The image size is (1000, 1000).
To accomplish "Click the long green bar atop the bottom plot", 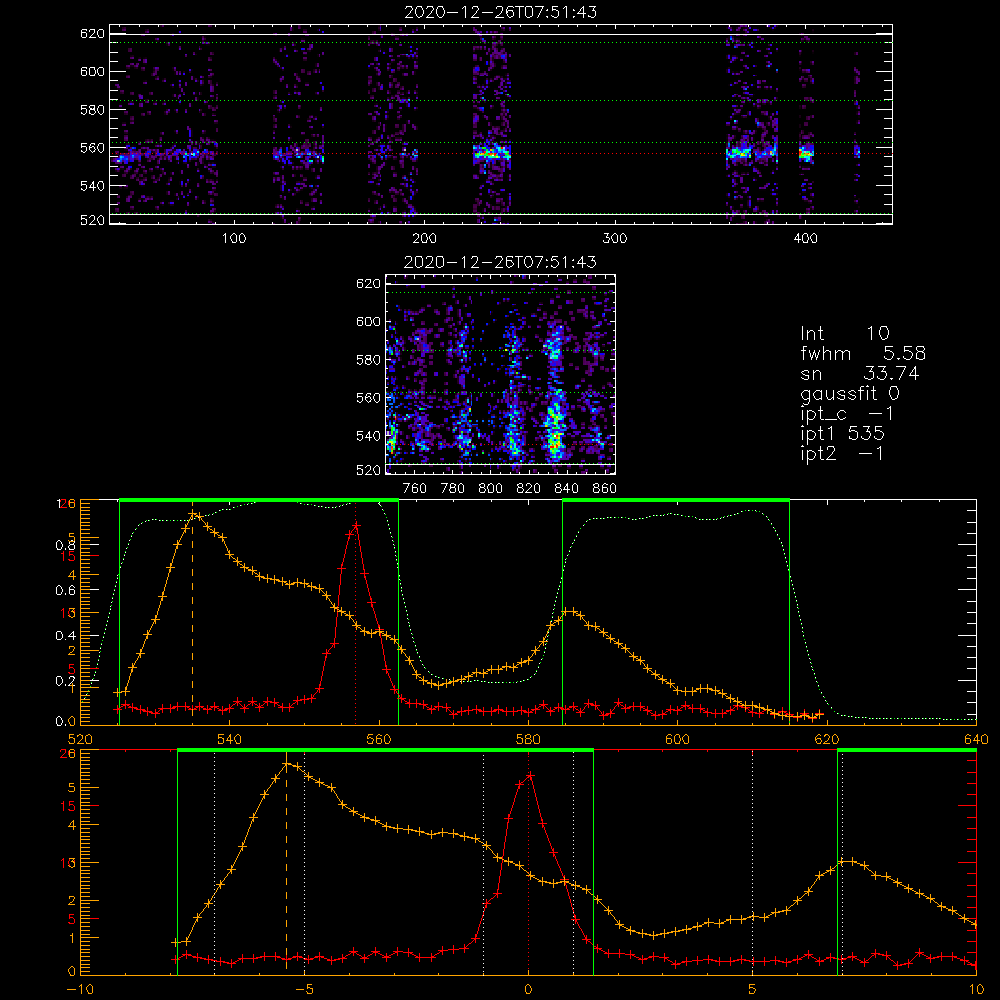I will coord(385,751).
